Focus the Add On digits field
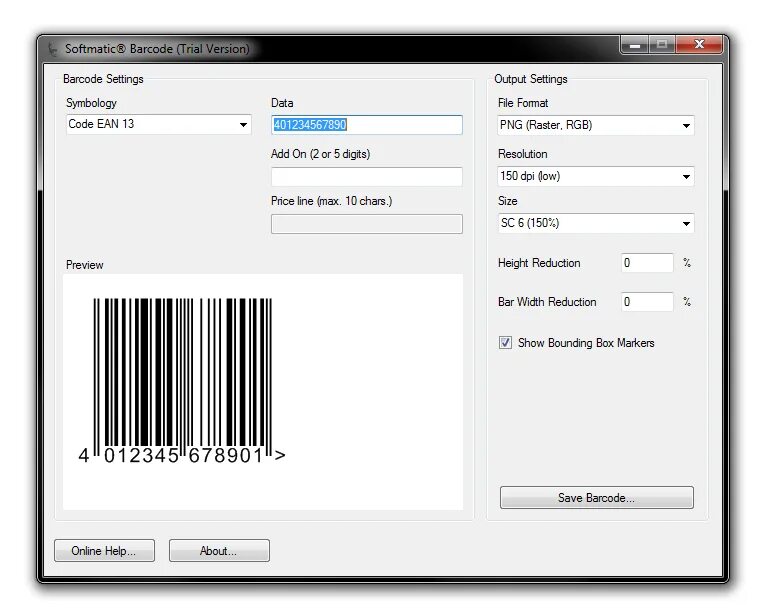The image size is (766, 614). pyautogui.click(x=366, y=176)
